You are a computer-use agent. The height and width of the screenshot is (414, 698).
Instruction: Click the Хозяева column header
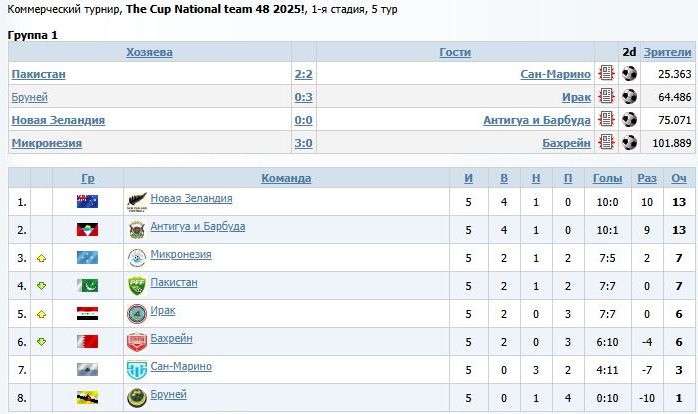tap(150, 52)
